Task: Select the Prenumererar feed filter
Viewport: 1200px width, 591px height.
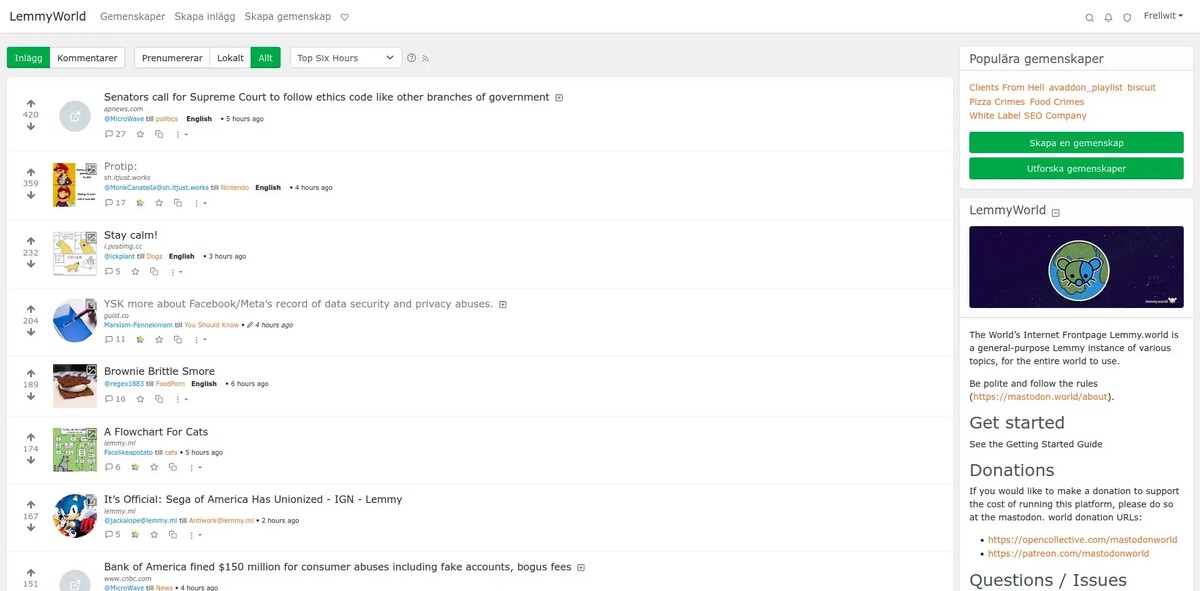Action: point(172,58)
